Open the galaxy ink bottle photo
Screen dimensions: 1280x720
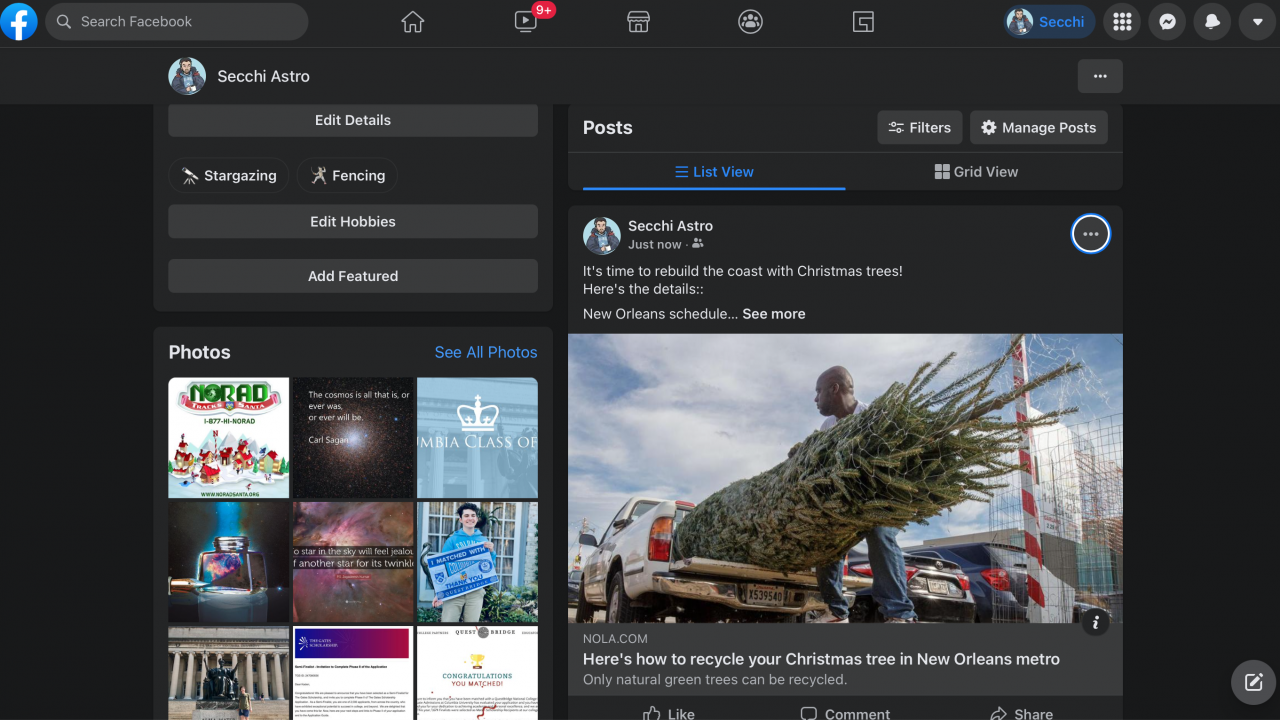pyautogui.click(x=229, y=562)
